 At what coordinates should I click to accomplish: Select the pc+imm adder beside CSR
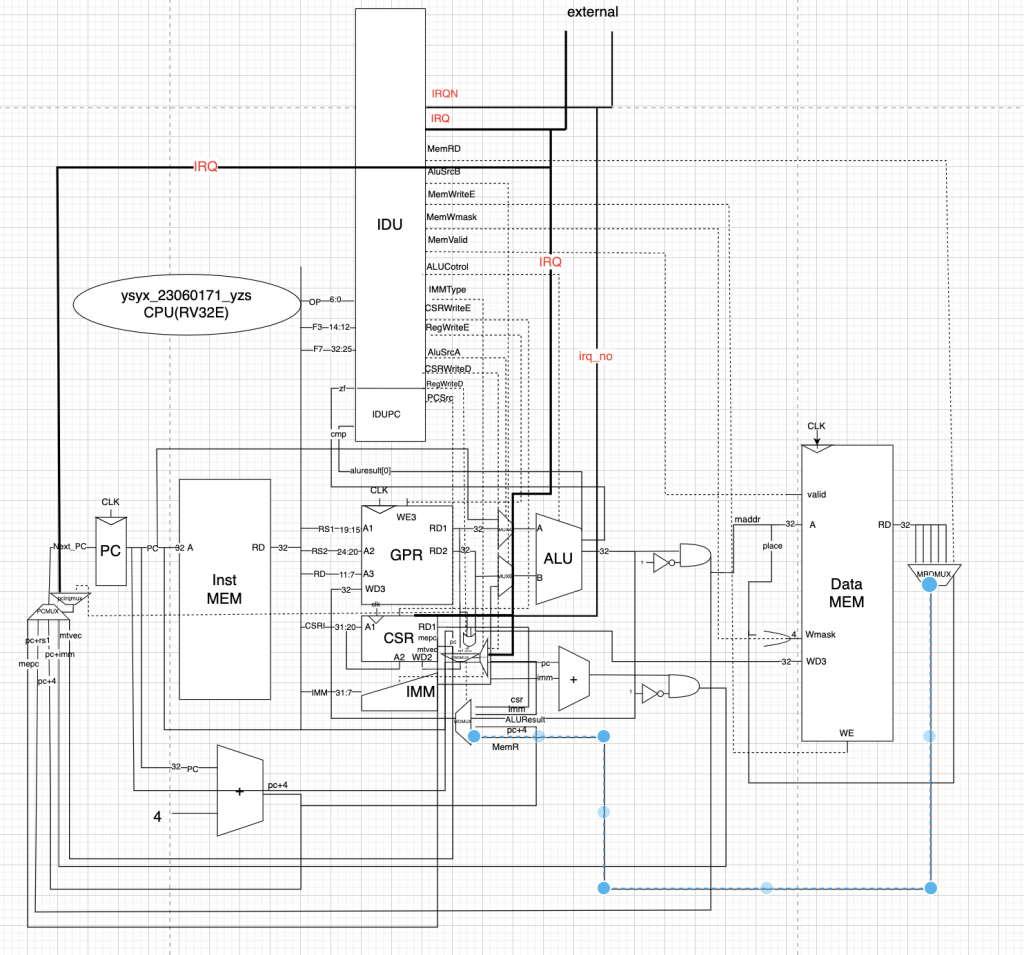coord(573,678)
